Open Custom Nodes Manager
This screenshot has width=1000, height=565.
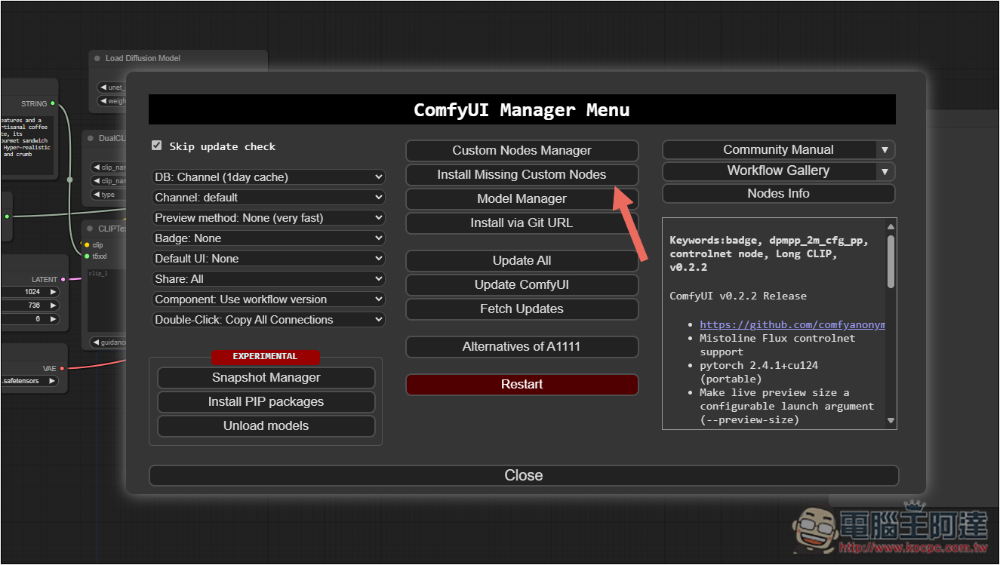(521, 151)
